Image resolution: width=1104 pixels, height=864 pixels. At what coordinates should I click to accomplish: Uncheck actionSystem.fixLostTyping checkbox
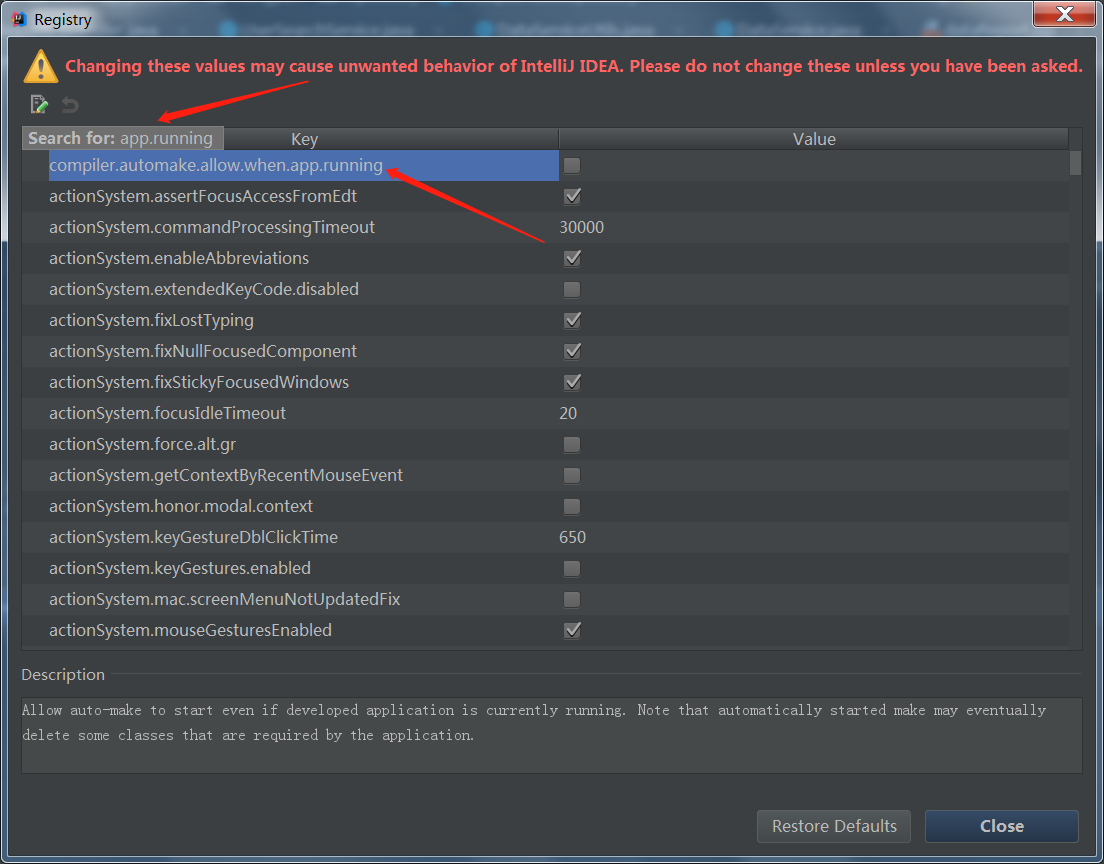[x=572, y=320]
